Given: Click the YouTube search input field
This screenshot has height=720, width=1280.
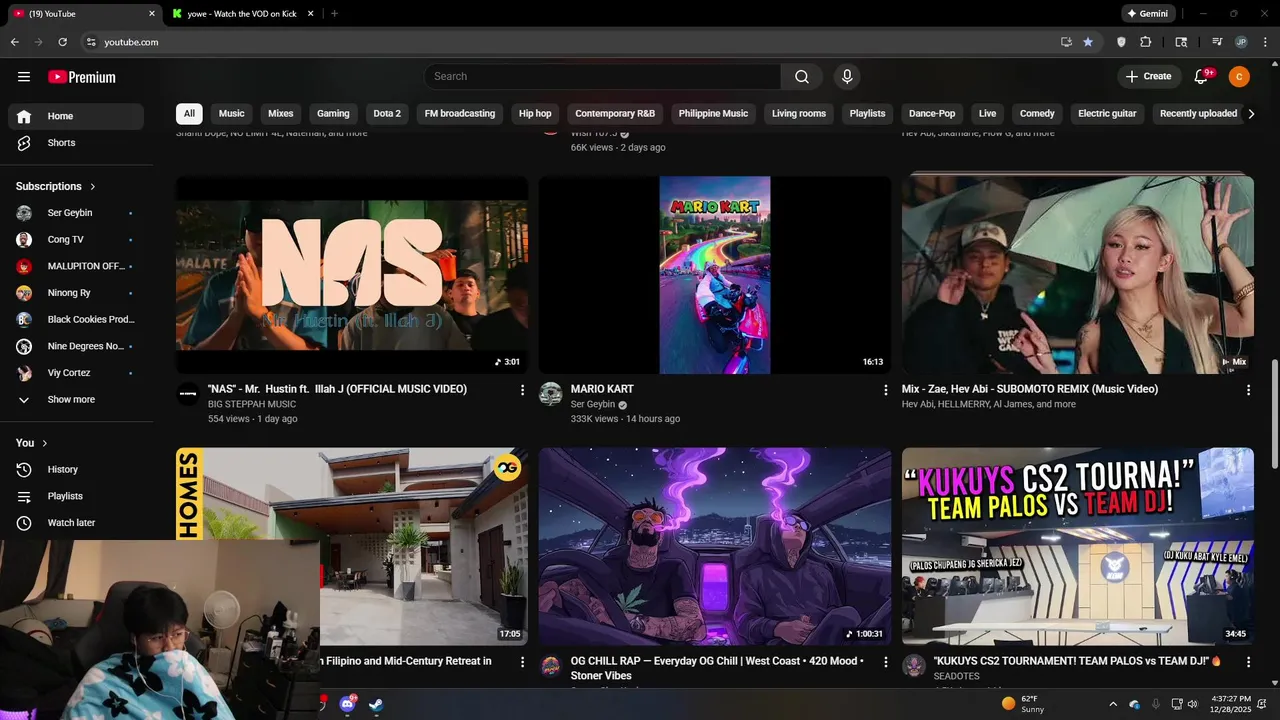Looking at the screenshot, I should tap(602, 77).
